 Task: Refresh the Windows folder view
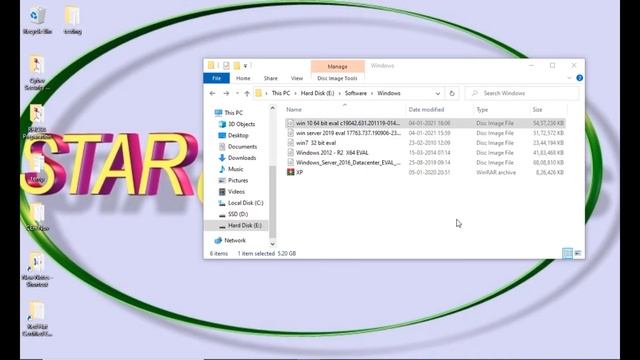coord(452,93)
